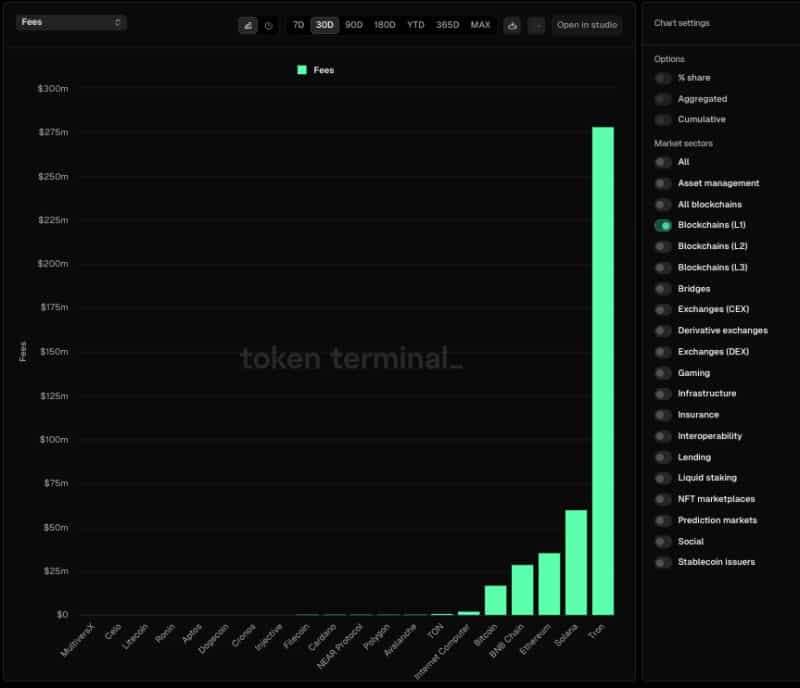The width and height of the screenshot is (800, 688).
Task: Click the Options section label
Action: [669, 59]
